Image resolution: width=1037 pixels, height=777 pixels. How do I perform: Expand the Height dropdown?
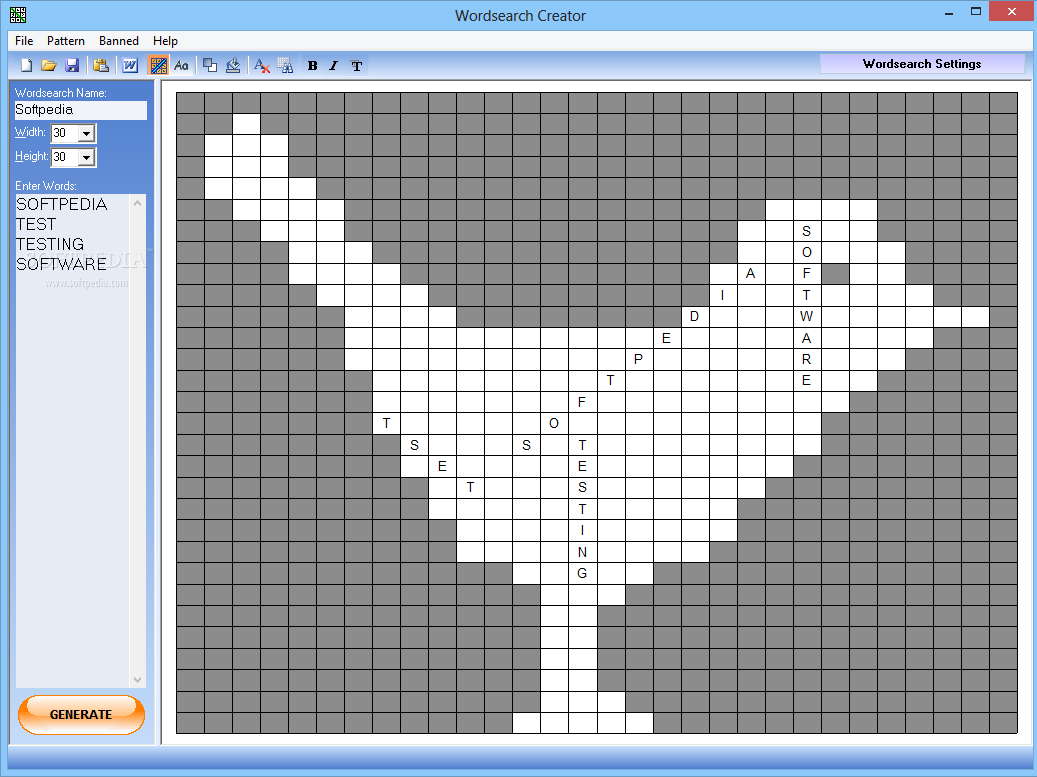click(x=87, y=157)
